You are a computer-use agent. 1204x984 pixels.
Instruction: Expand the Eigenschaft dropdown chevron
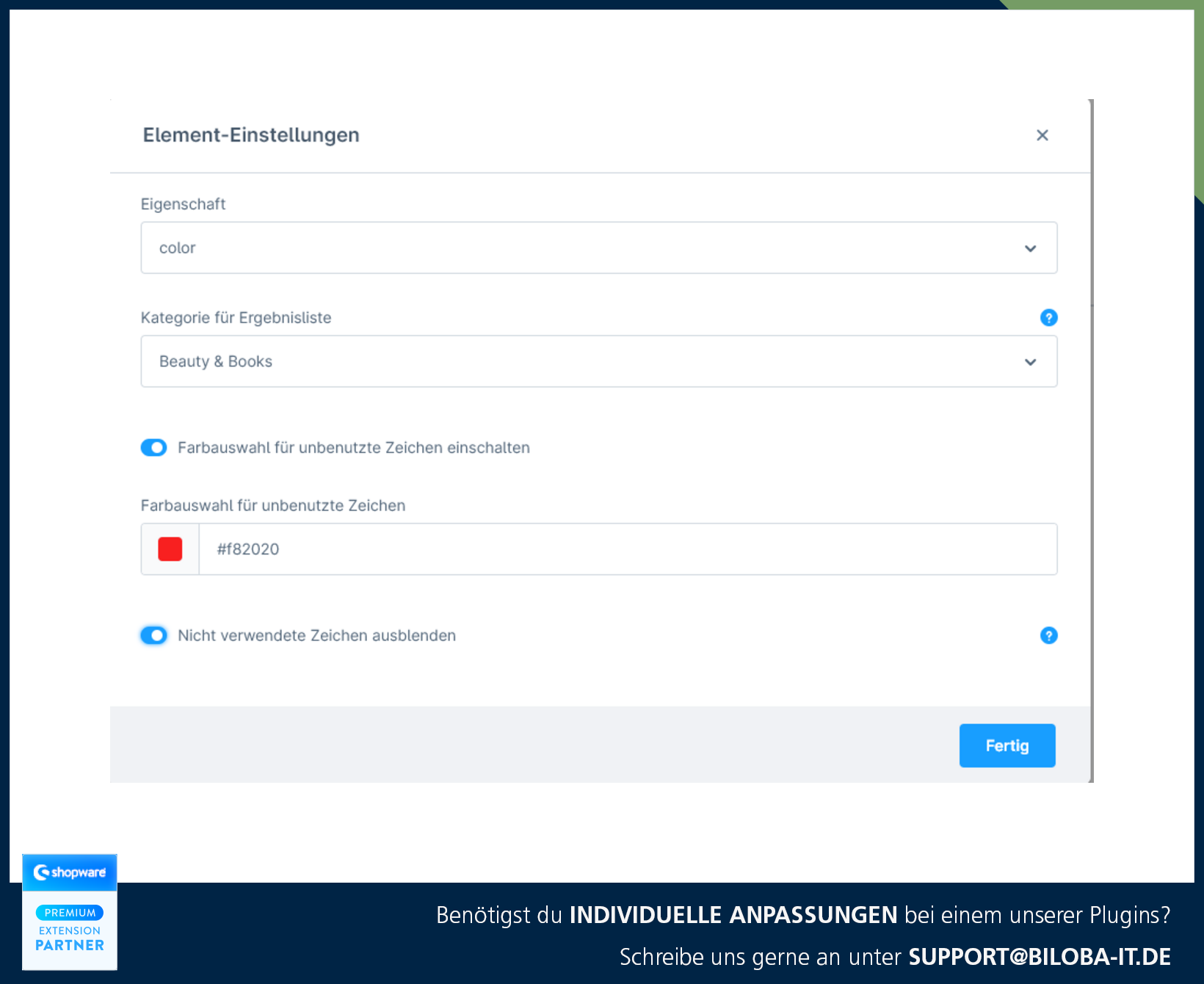point(1030,248)
